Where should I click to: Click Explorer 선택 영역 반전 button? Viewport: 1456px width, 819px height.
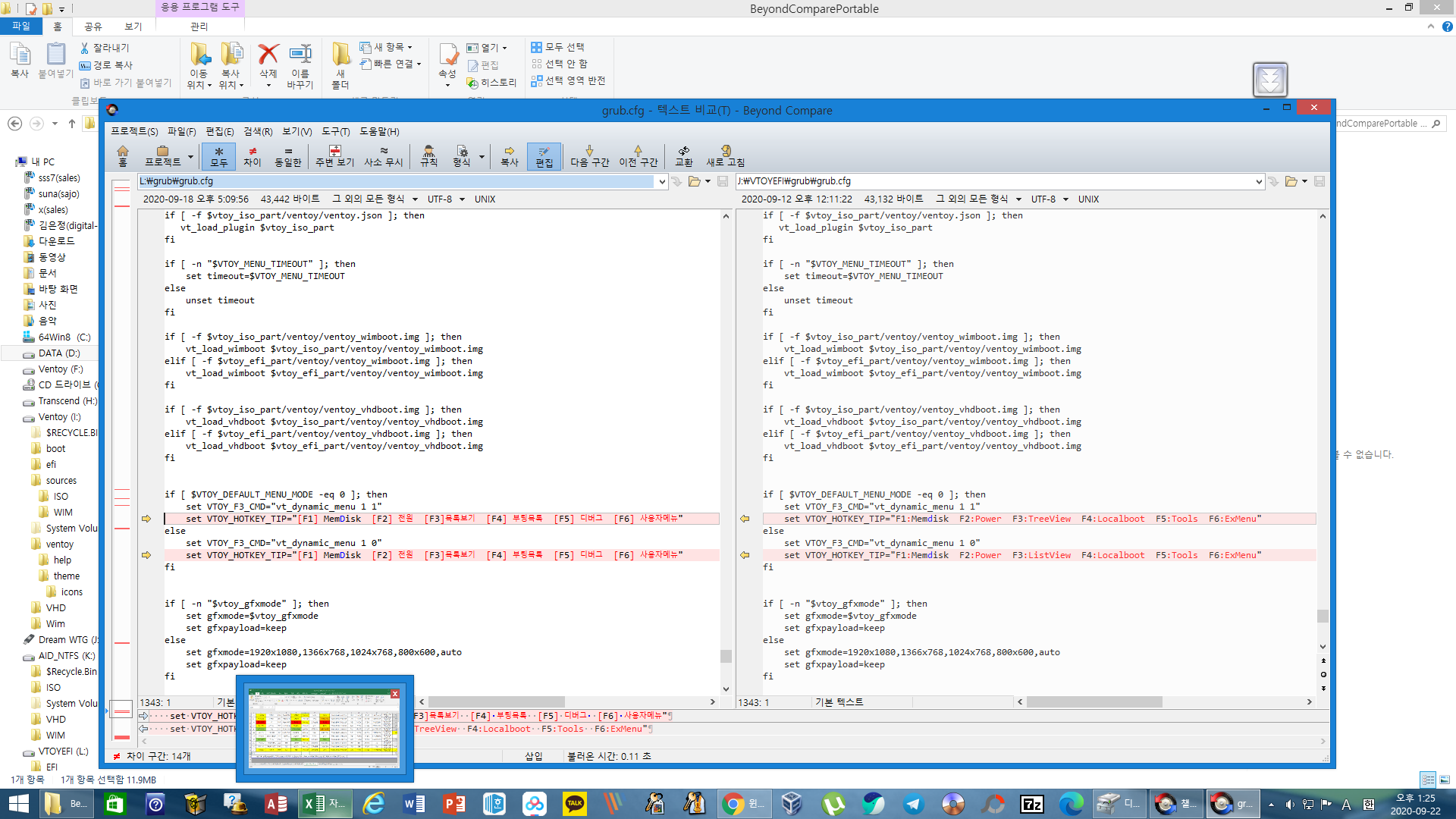pyautogui.click(x=569, y=80)
